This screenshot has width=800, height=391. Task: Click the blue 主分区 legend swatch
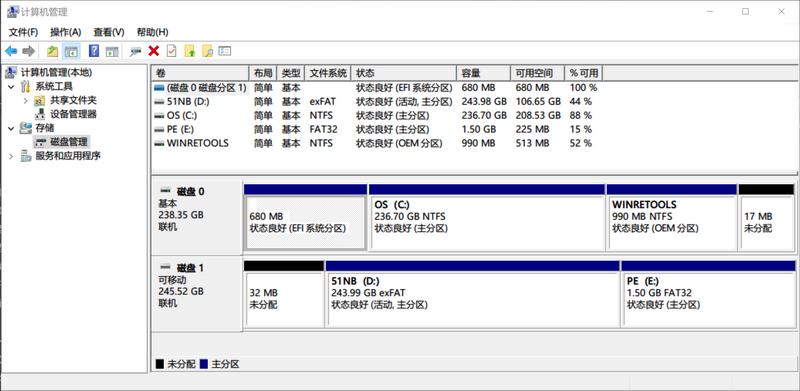(204, 364)
